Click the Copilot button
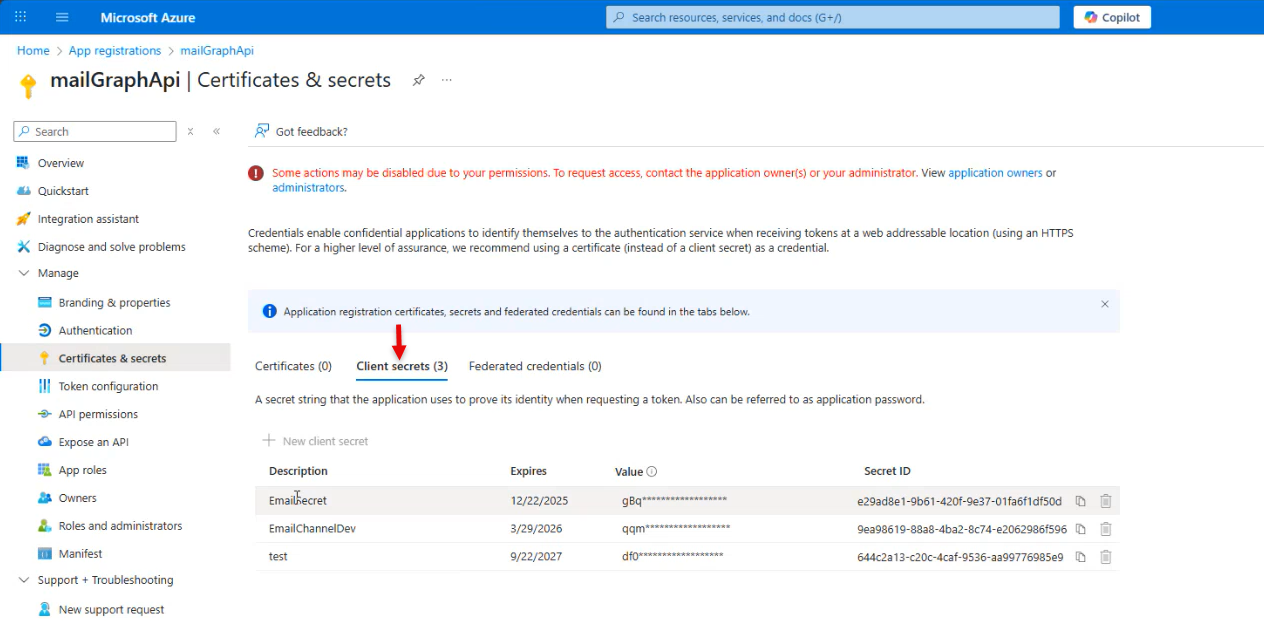1264x640 pixels. click(x=1112, y=17)
